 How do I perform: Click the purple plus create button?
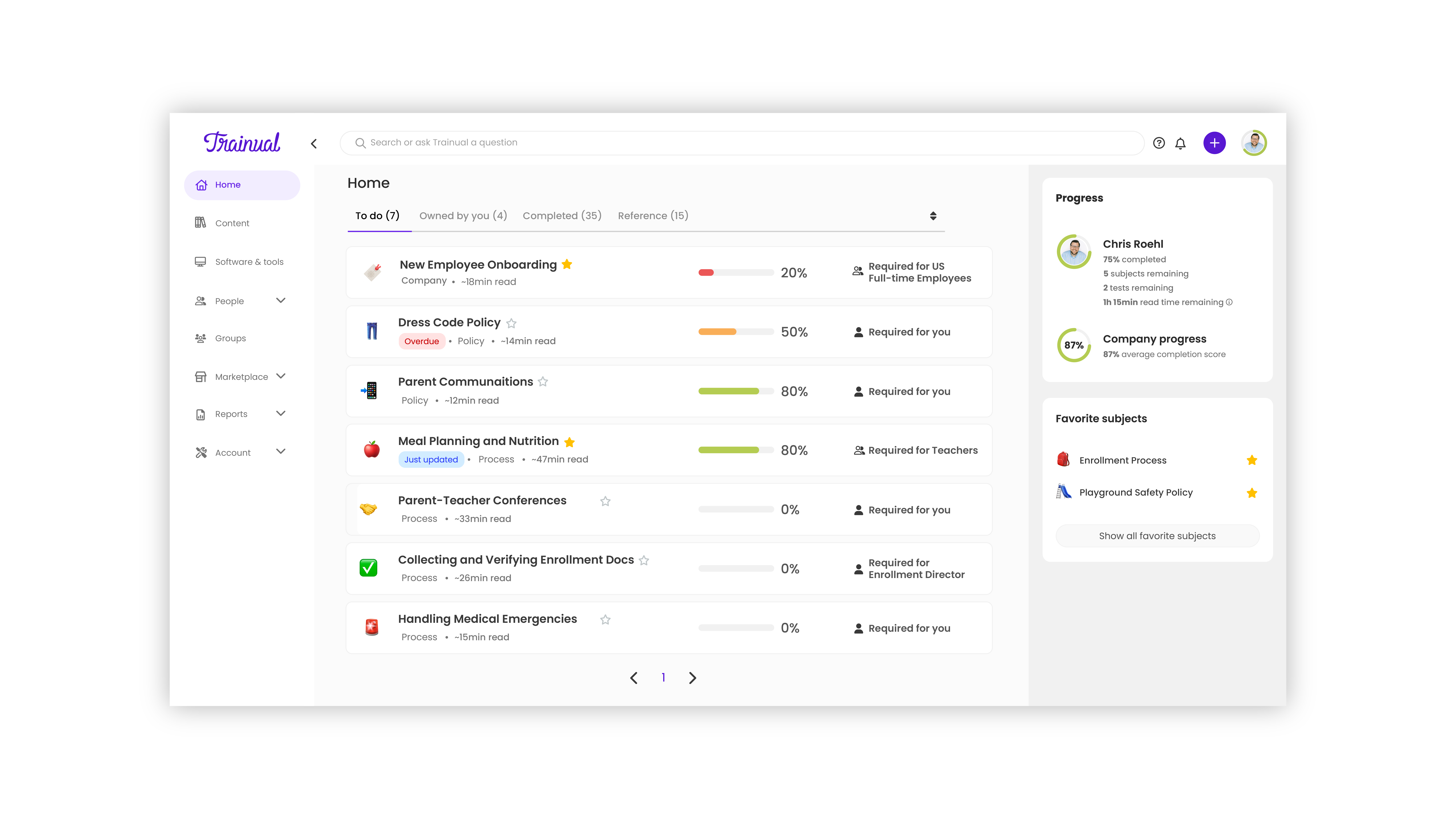1214,143
